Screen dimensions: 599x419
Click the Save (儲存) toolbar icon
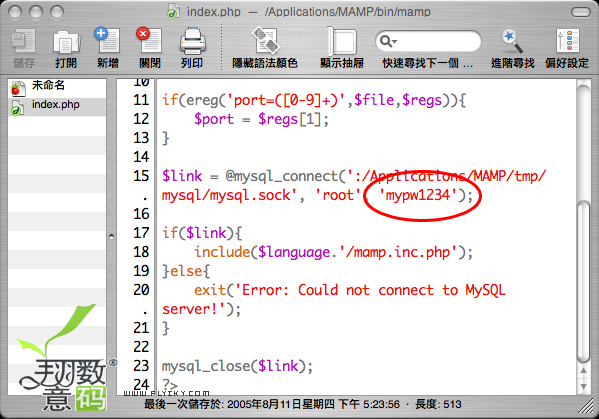click(x=24, y=41)
